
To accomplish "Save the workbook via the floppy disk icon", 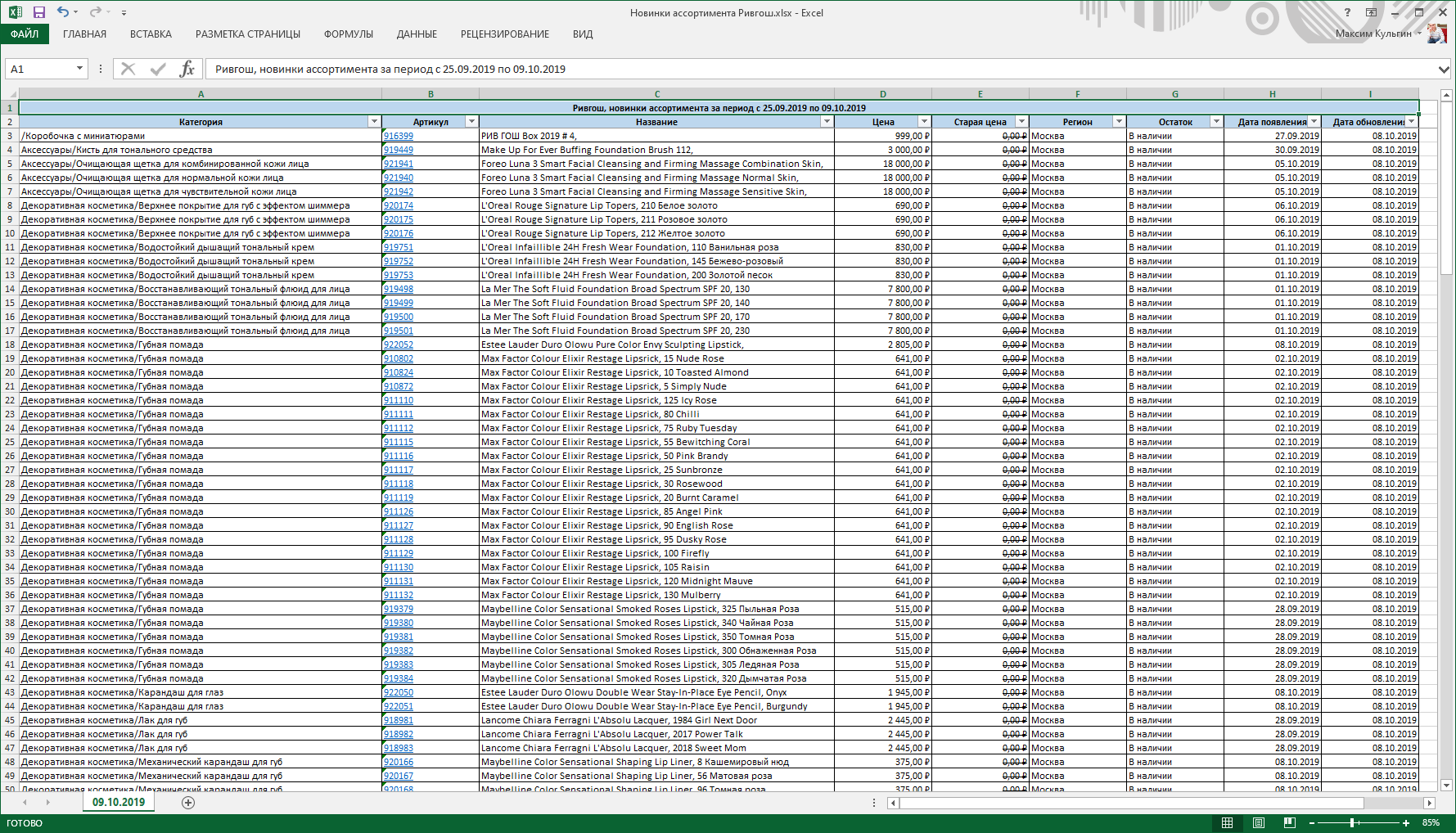I will tap(38, 12).
